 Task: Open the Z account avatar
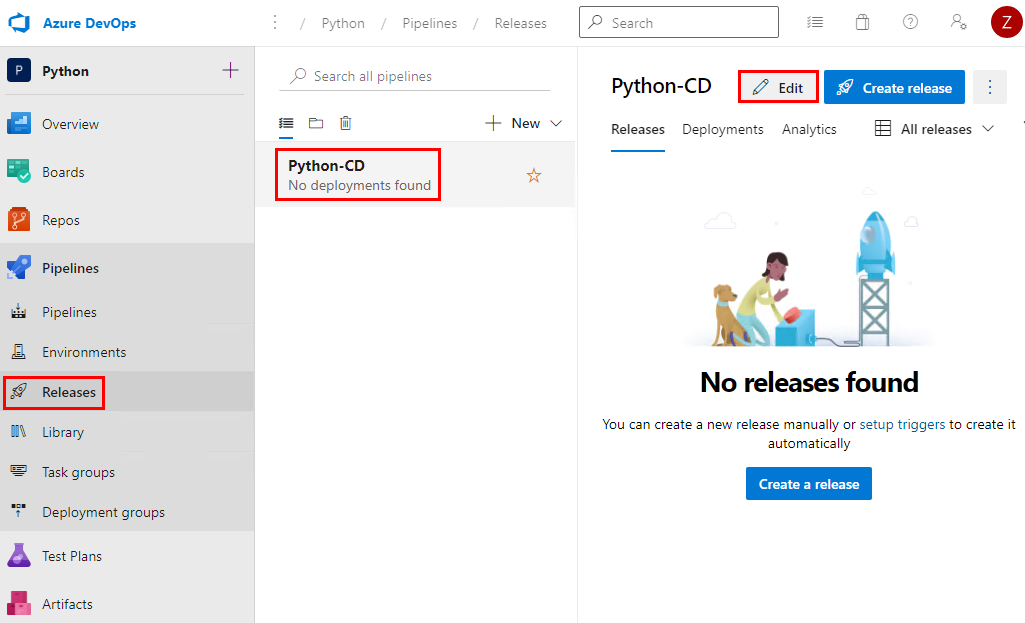pyautogui.click(x=1006, y=22)
